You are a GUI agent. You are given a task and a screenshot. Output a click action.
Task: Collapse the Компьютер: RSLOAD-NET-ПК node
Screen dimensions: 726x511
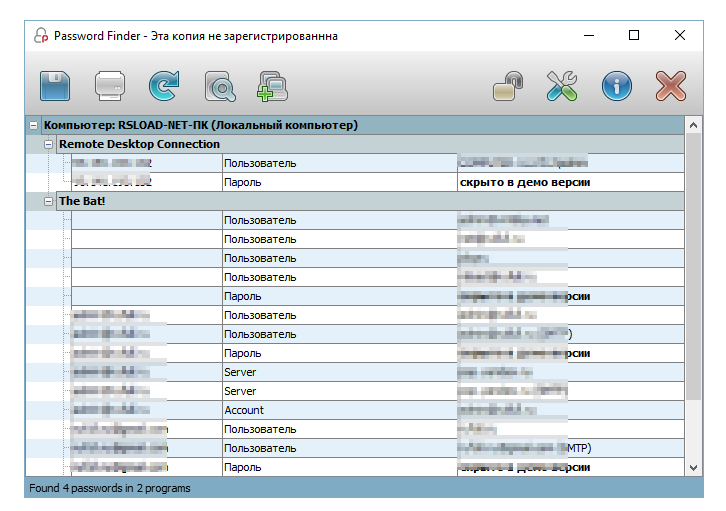coord(33,125)
